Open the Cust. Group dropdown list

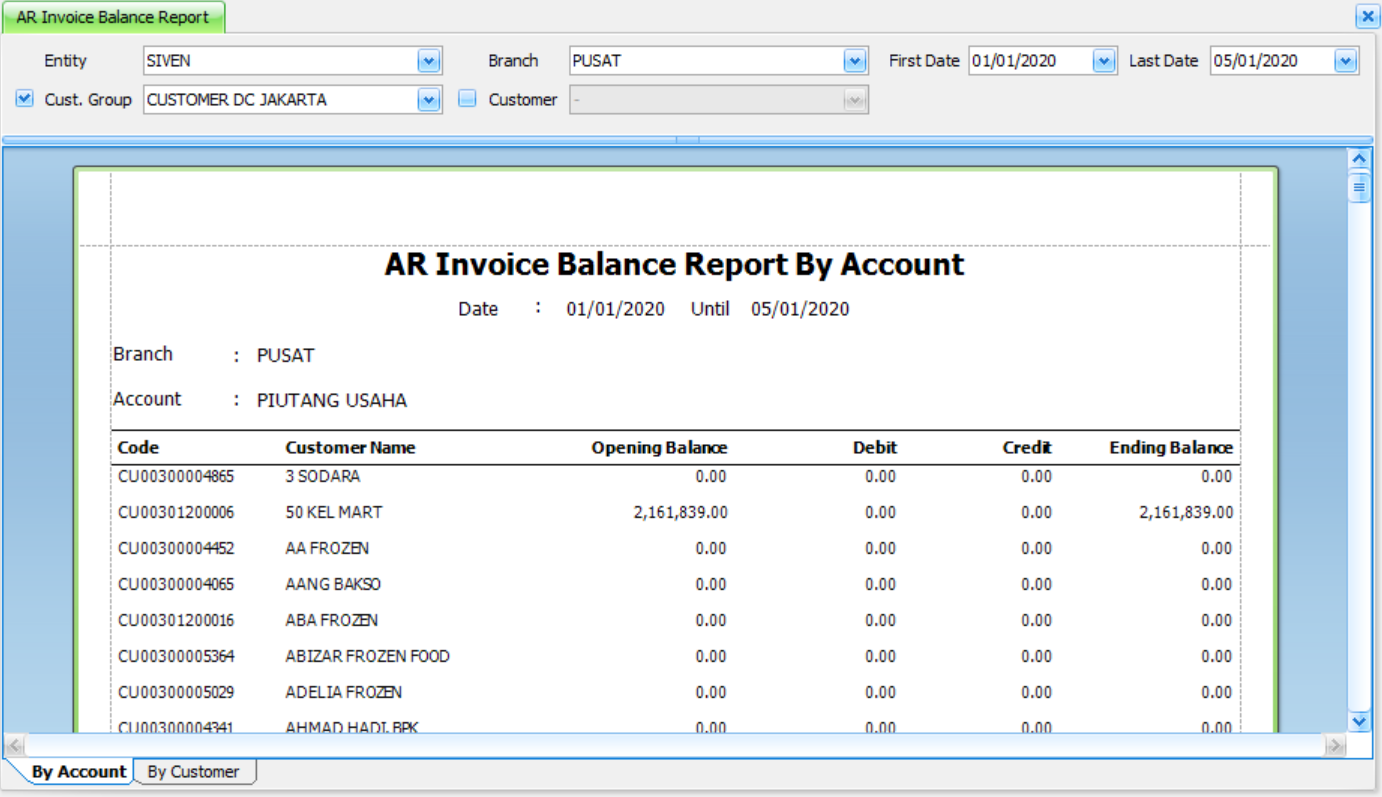tap(429, 100)
